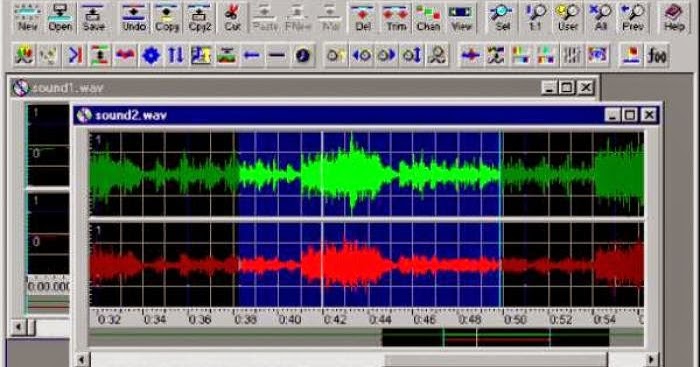This screenshot has height=367, width=700.
Task: Cut the selection with the scissors Cut button
Action: [232, 17]
